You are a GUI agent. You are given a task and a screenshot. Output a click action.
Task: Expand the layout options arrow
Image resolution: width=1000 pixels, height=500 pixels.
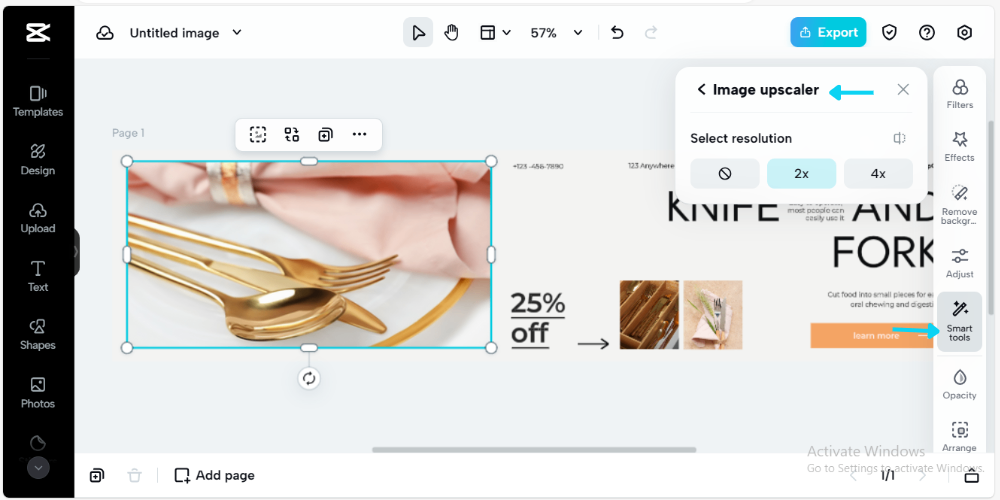pyautogui.click(x=507, y=33)
